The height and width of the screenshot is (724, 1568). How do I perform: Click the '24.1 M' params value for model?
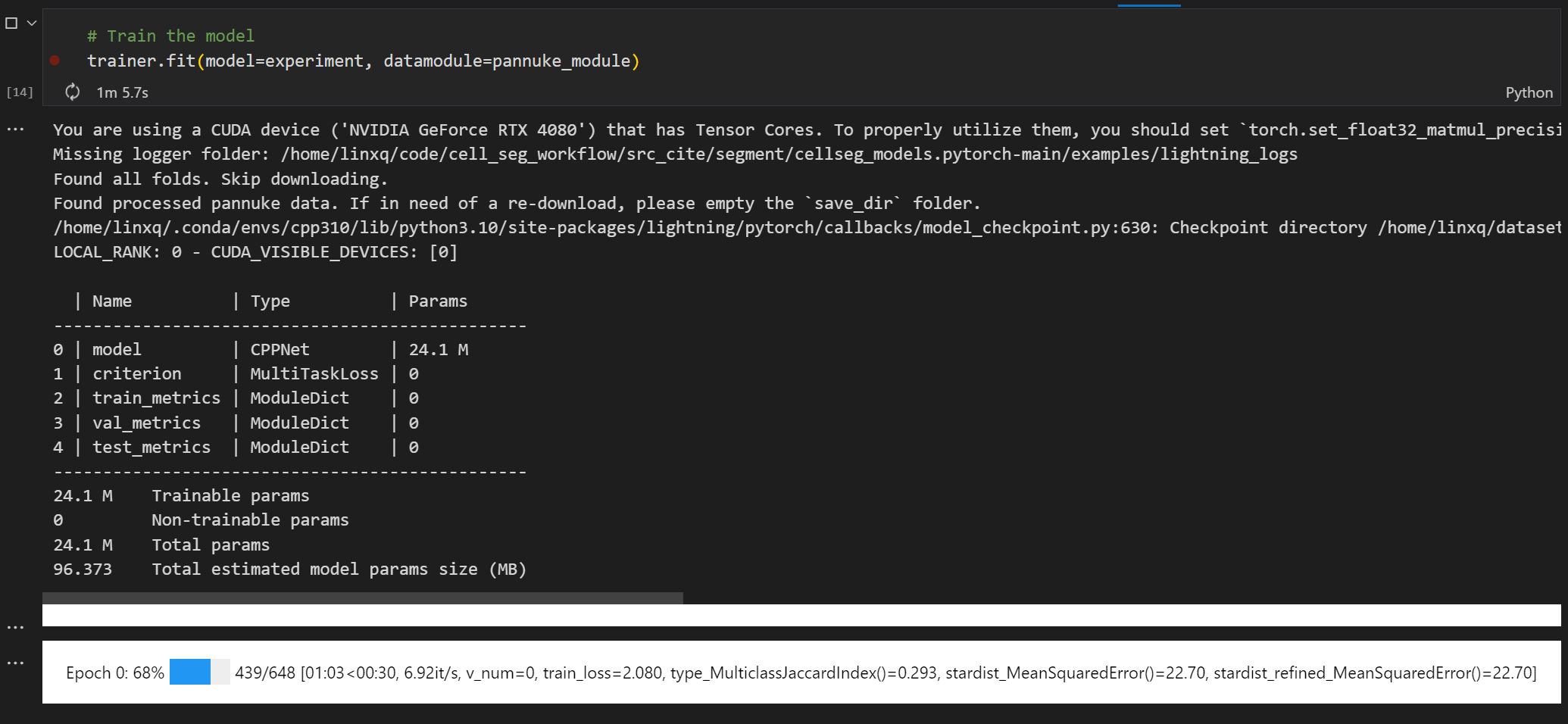[x=439, y=349]
